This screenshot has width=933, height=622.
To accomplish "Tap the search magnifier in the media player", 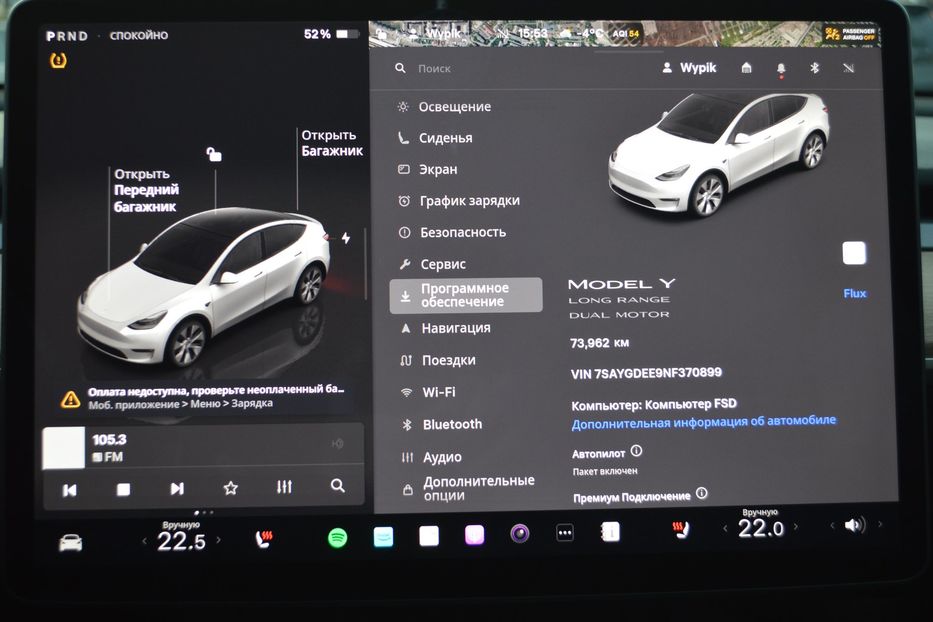I will pyautogui.click(x=337, y=486).
